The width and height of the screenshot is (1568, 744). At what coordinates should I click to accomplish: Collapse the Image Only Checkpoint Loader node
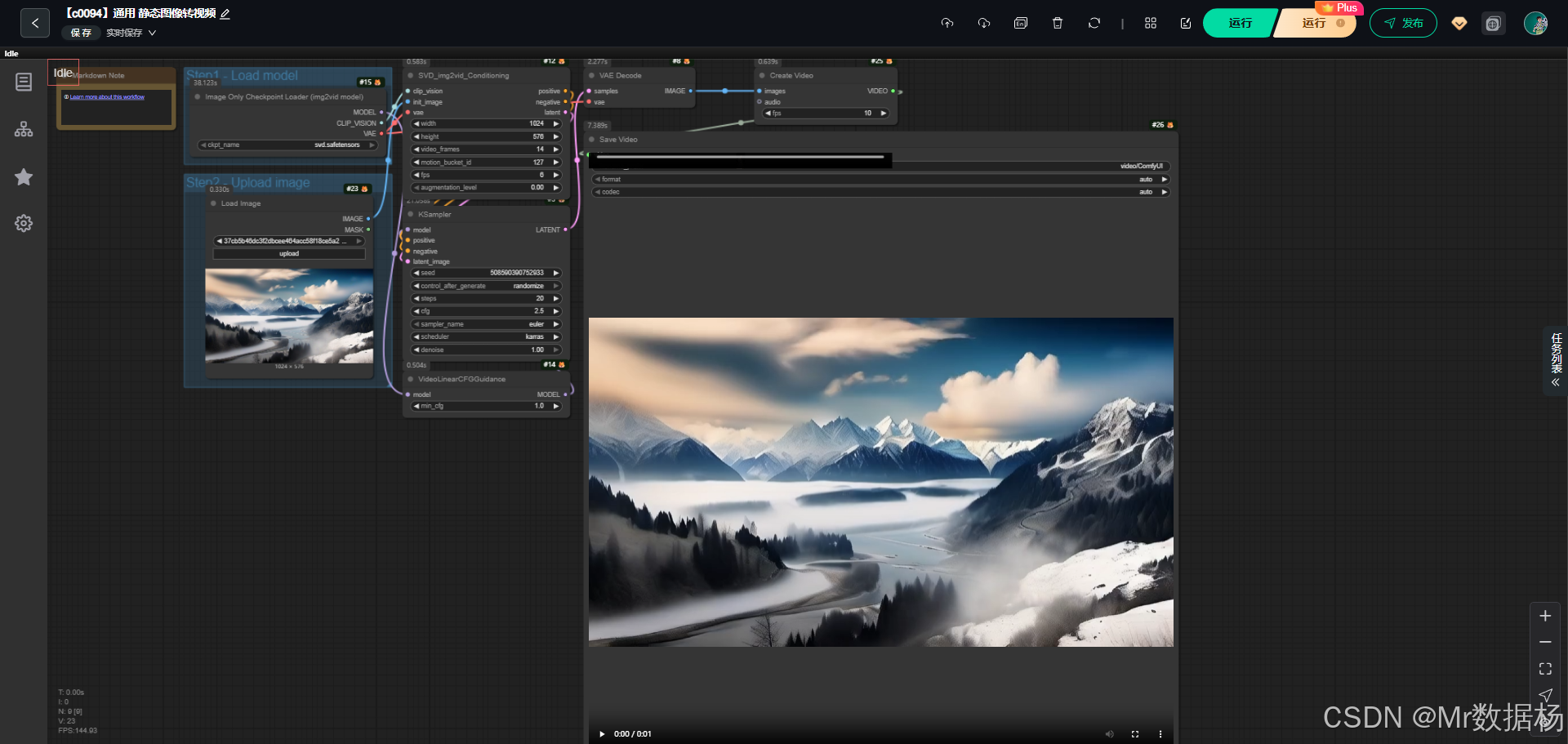(198, 96)
